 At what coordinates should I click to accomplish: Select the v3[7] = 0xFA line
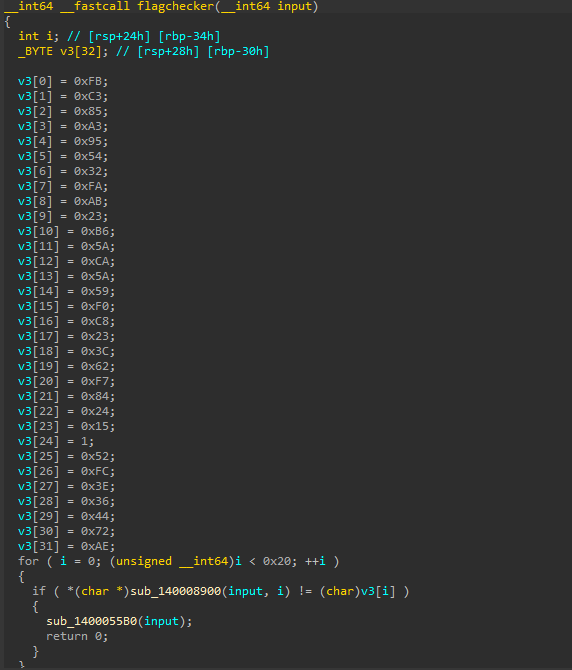pos(63,186)
